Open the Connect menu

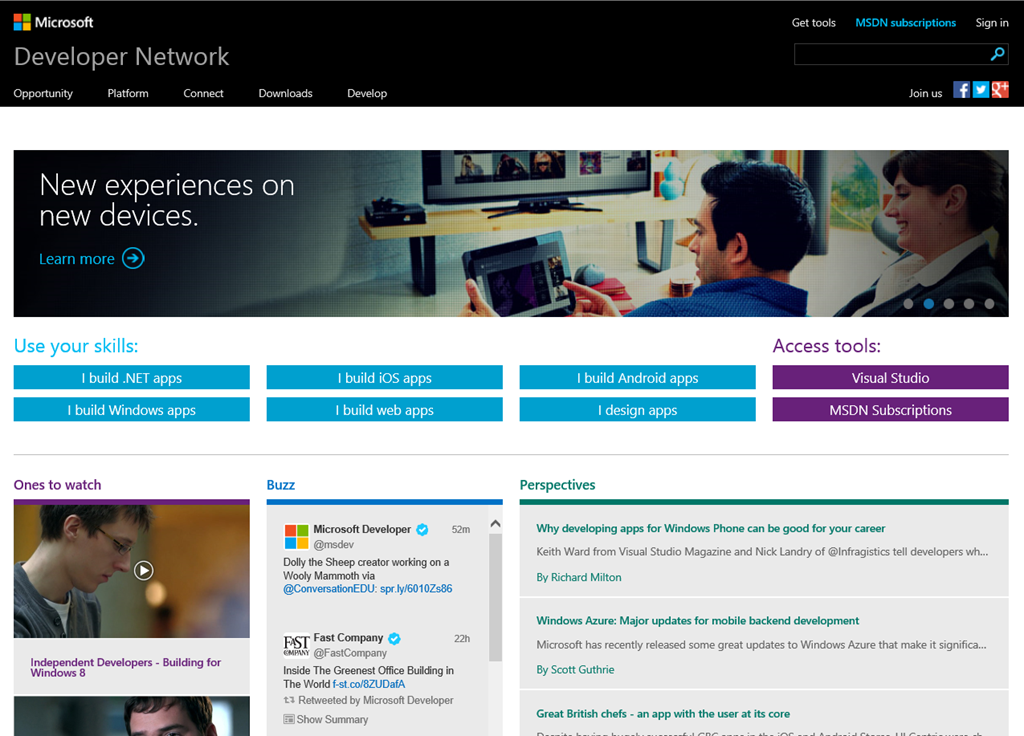coord(203,93)
